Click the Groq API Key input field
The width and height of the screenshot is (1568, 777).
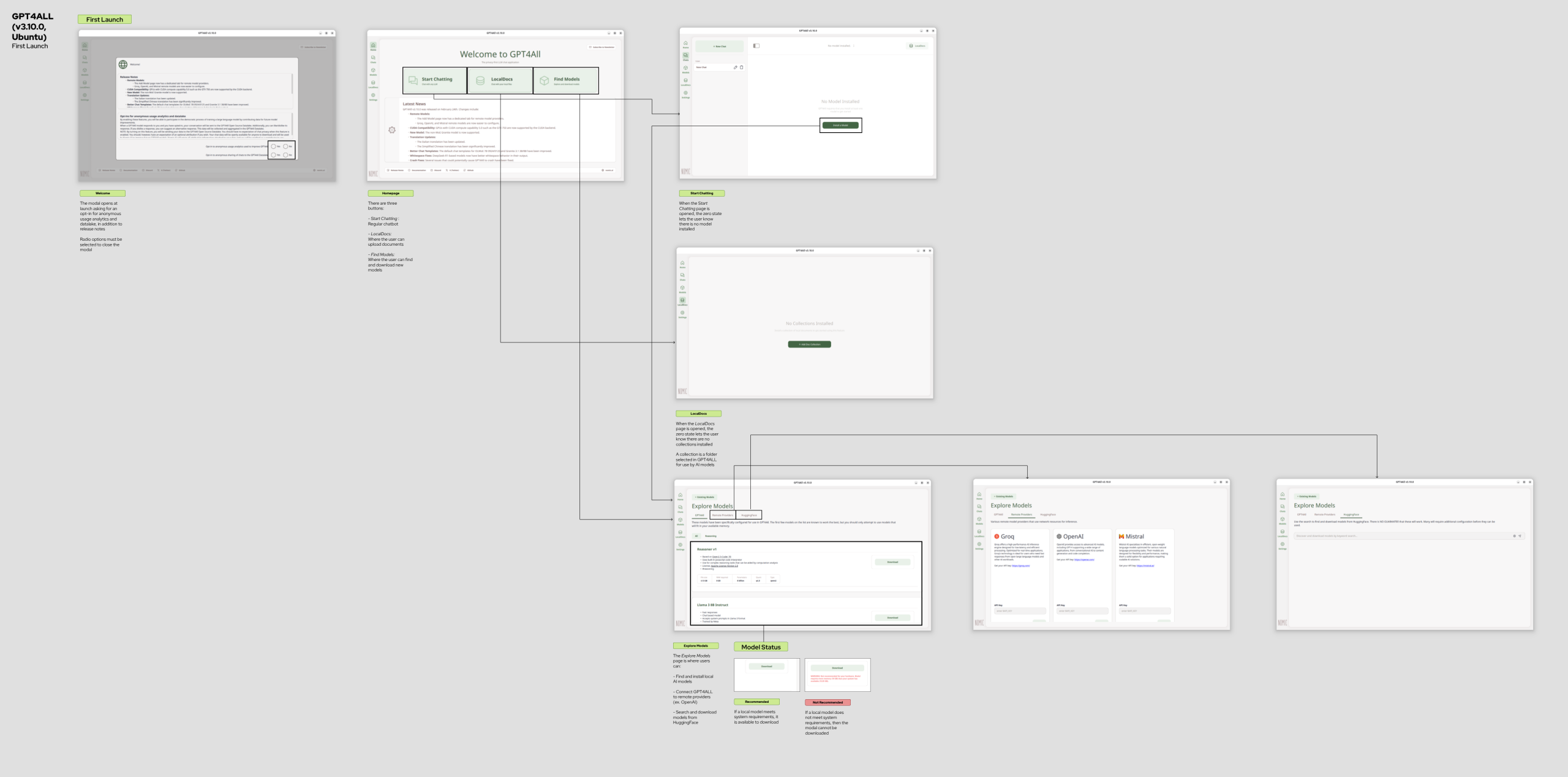pyautogui.click(x=1020, y=611)
